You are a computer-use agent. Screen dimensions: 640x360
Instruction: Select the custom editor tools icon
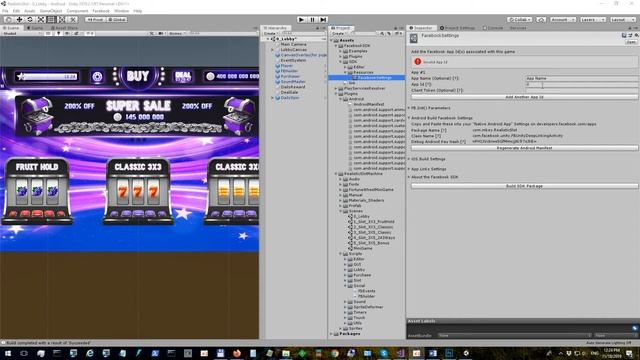73,19
